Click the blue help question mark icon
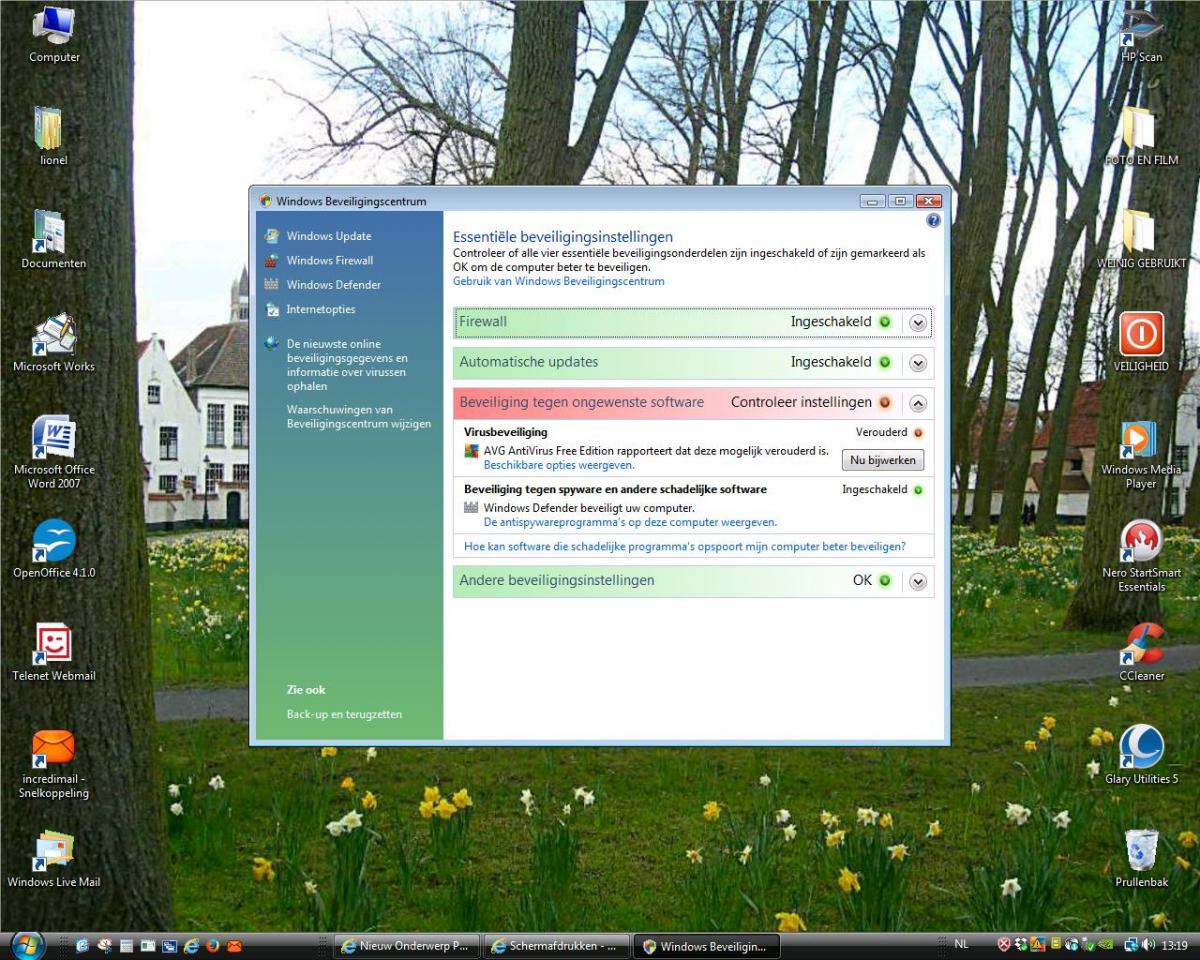The height and width of the screenshot is (960, 1200). pos(934,220)
